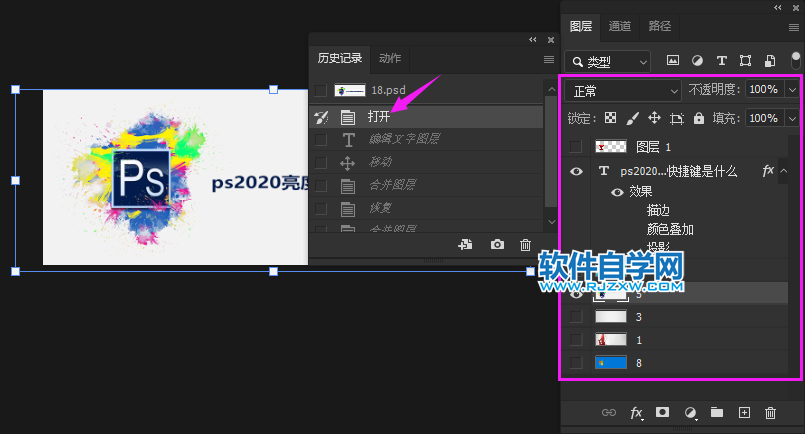The width and height of the screenshot is (805, 434).
Task: Select 历史记录 history tab
Action: pos(339,59)
